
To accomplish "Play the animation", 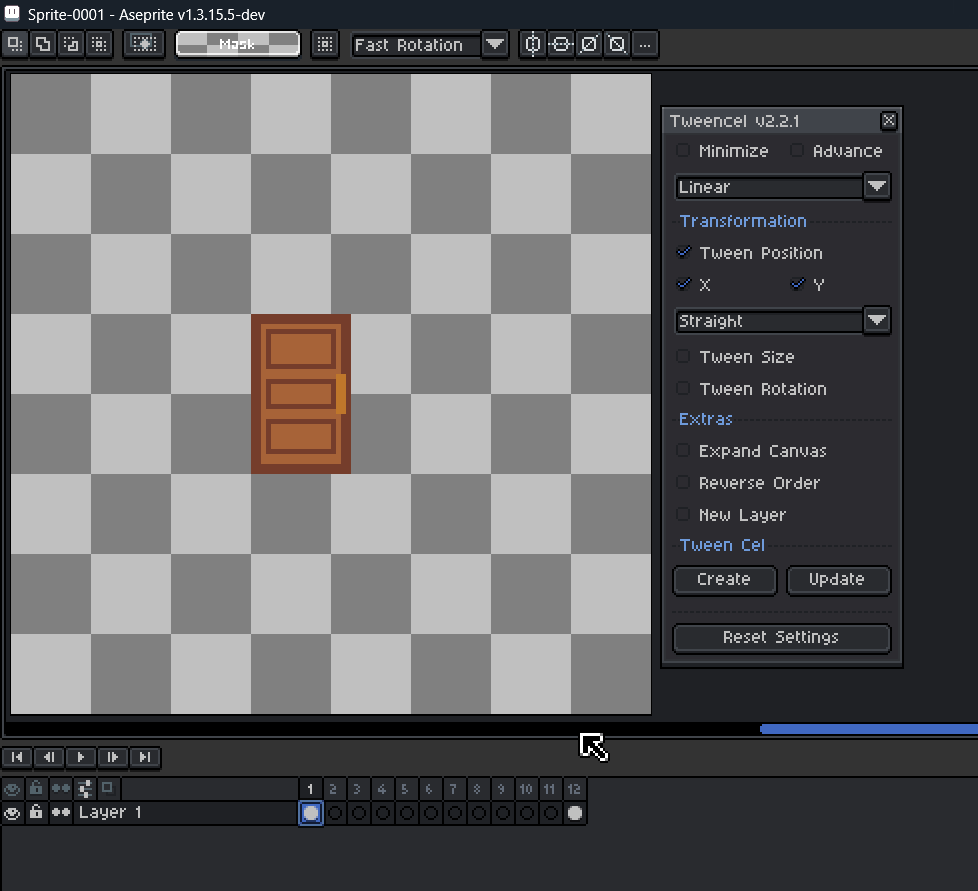I will coord(81,757).
